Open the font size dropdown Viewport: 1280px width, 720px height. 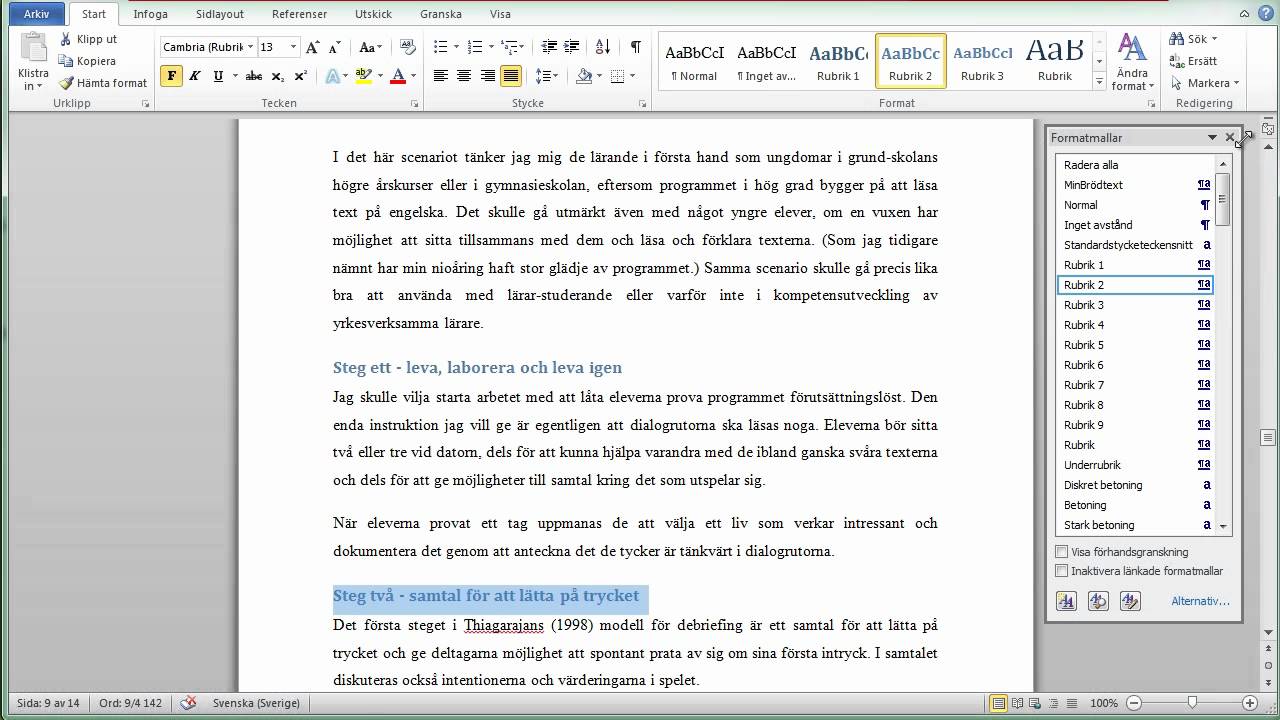pos(293,47)
